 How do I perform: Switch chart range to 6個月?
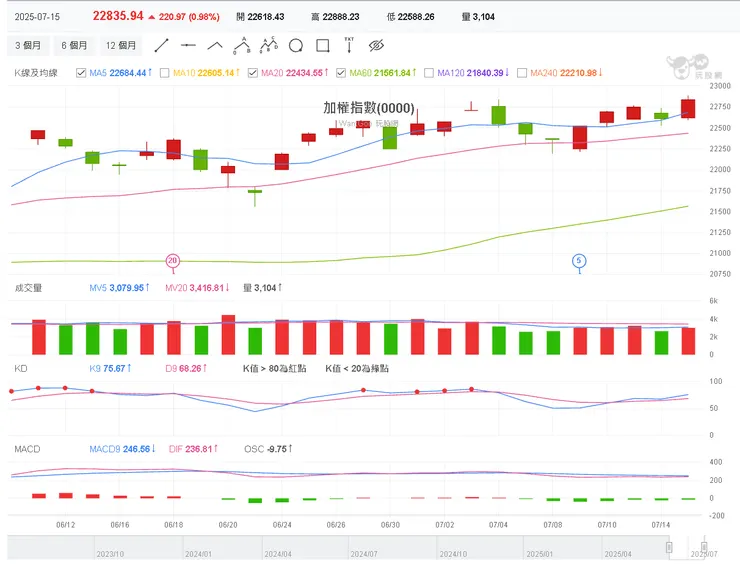point(74,46)
